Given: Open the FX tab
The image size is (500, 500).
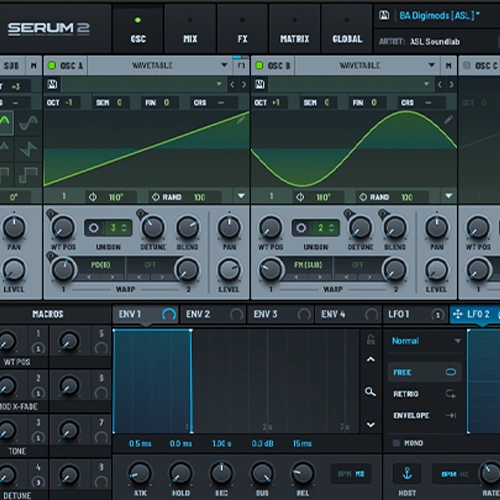Looking at the screenshot, I should click(x=242, y=29).
